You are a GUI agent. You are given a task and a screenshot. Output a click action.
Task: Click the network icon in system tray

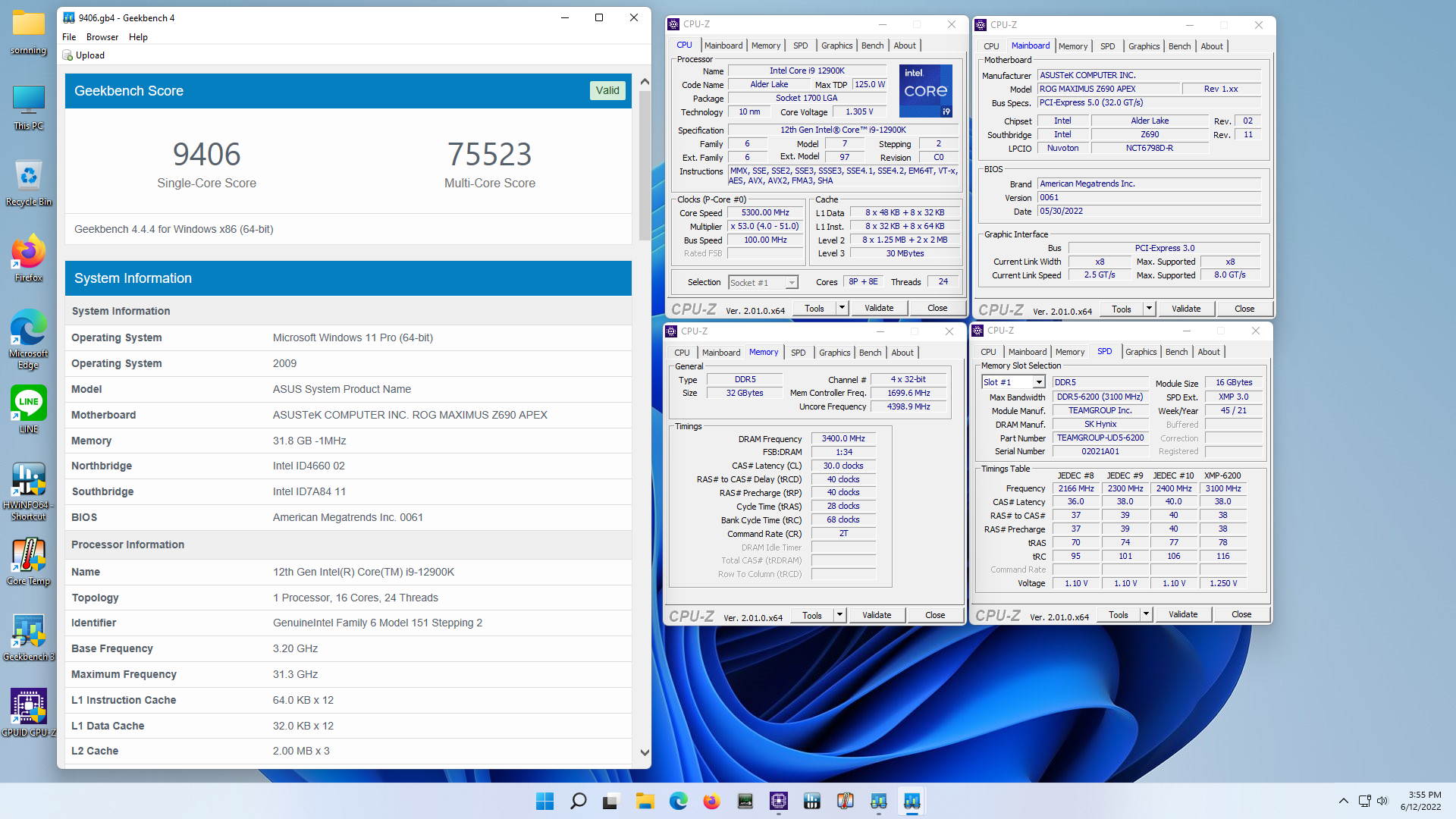coord(1364,801)
